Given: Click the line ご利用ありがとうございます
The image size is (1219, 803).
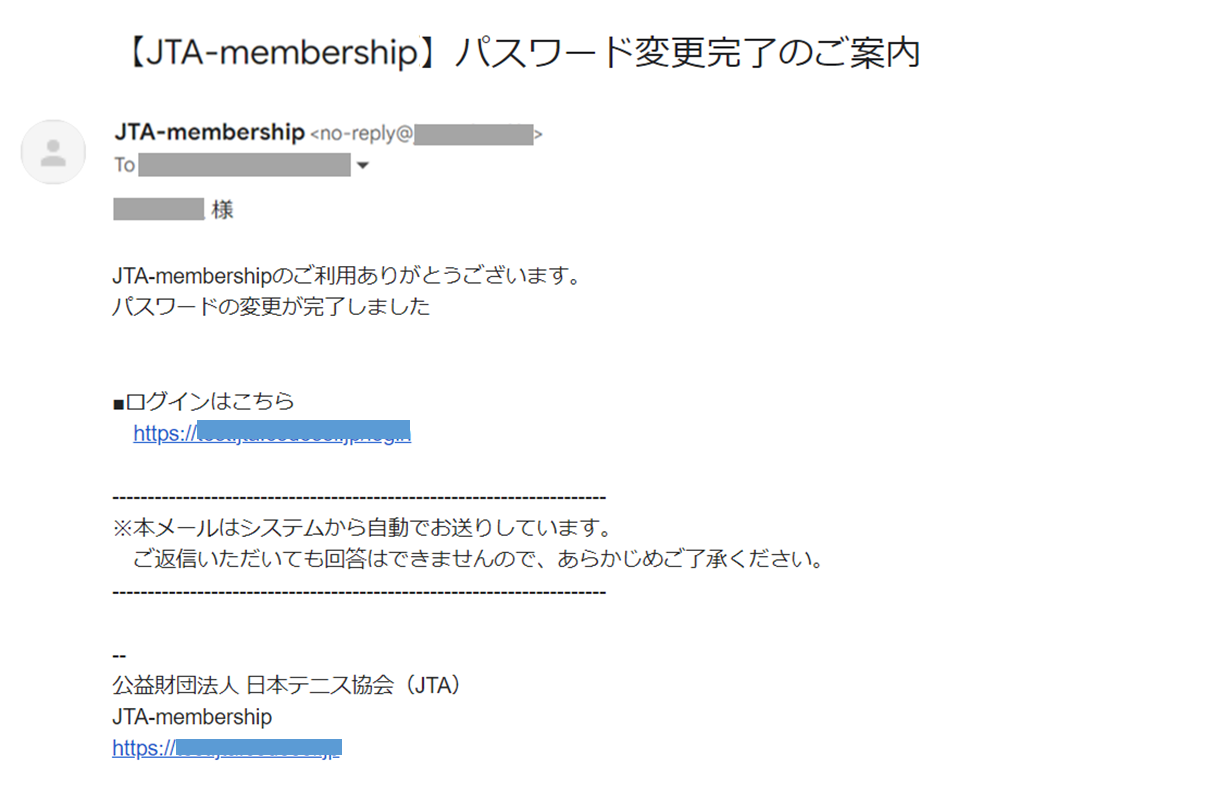Looking at the screenshot, I should [347, 276].
